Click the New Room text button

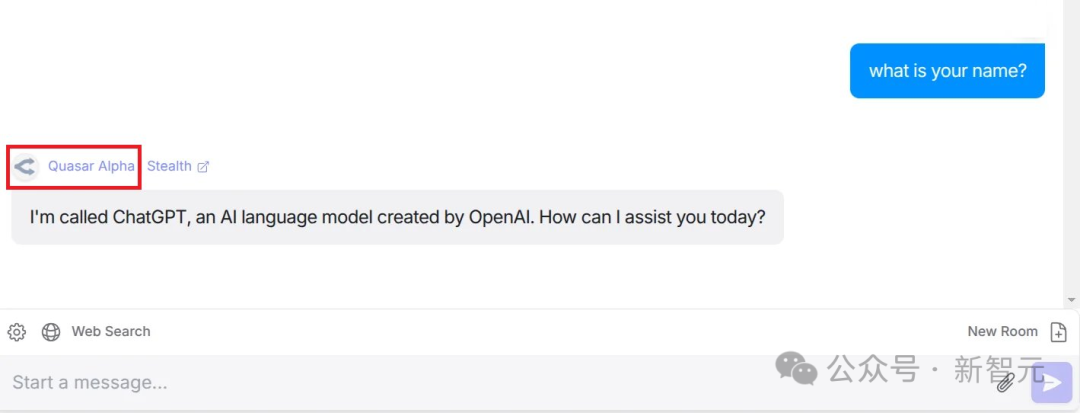pyautogui.click(x=1002, y=332)
